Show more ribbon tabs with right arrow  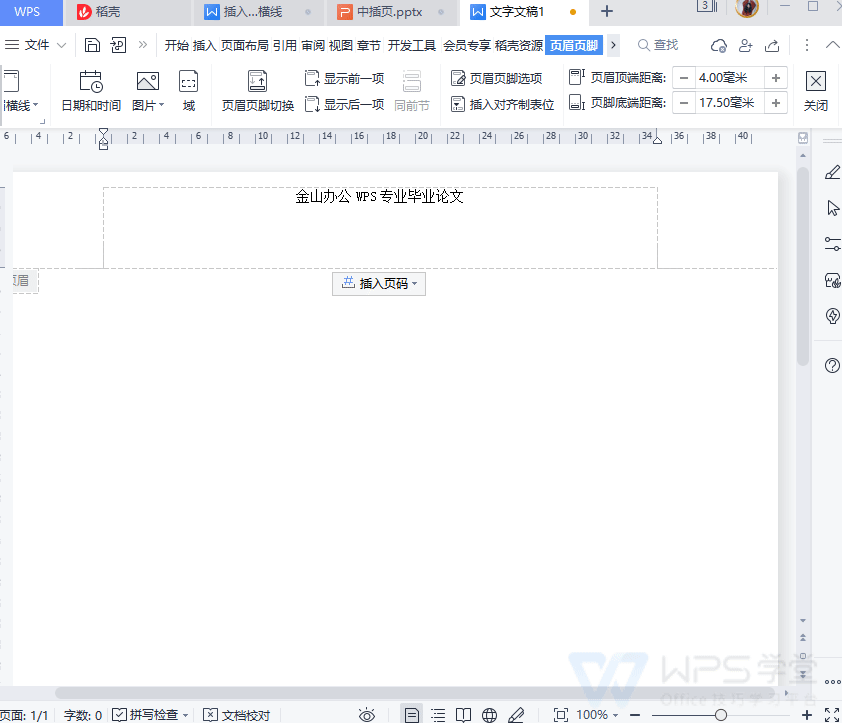point(613,45)
